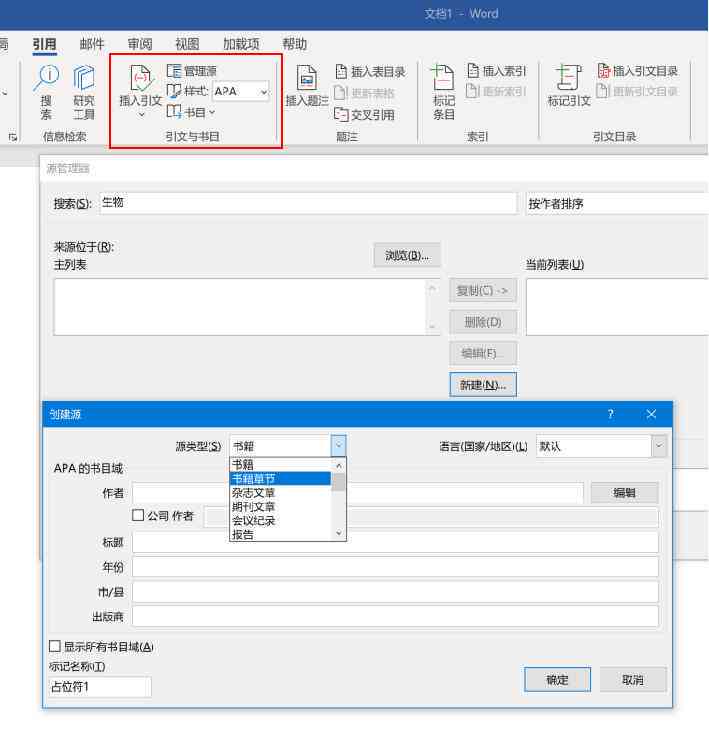Switch to the 邮件 tab
Image resolution: width=709 pixels, height=730 pixels.
point(92,44)
